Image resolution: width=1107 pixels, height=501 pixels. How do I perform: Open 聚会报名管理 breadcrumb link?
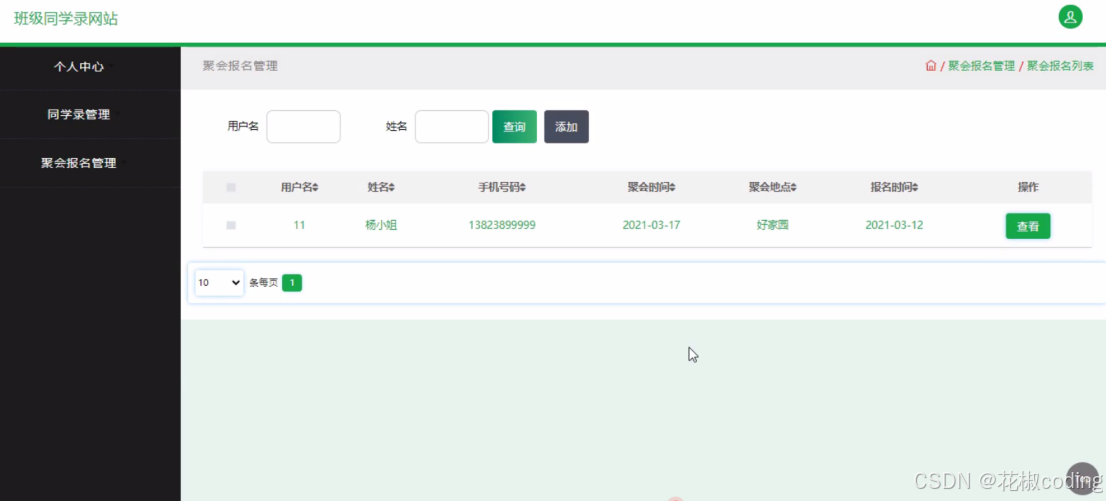(981, 66)
